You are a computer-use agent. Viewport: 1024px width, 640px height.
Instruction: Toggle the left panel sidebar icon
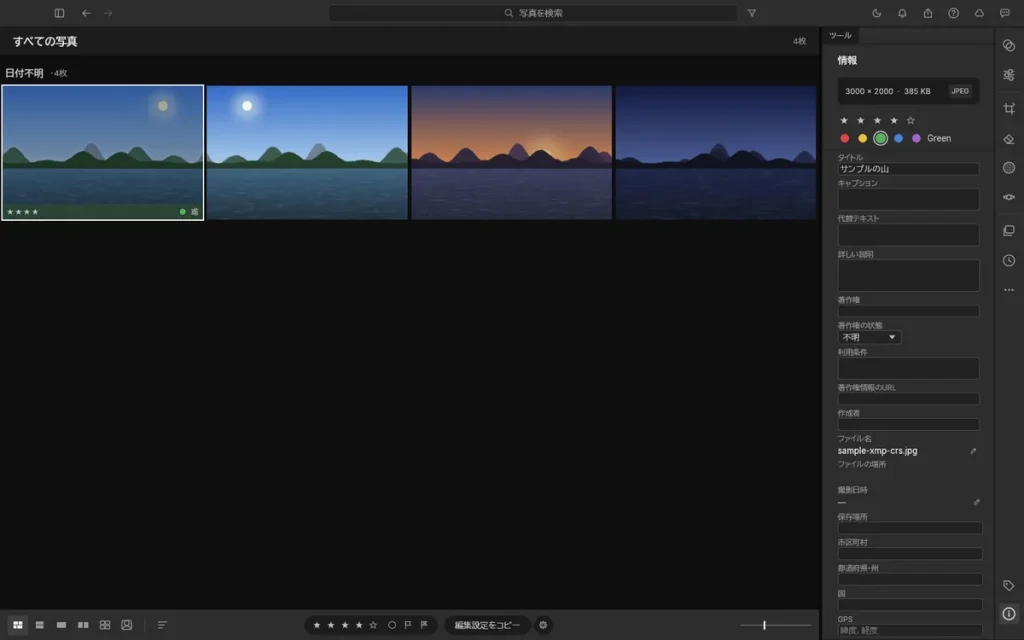[x=59, y=13]
